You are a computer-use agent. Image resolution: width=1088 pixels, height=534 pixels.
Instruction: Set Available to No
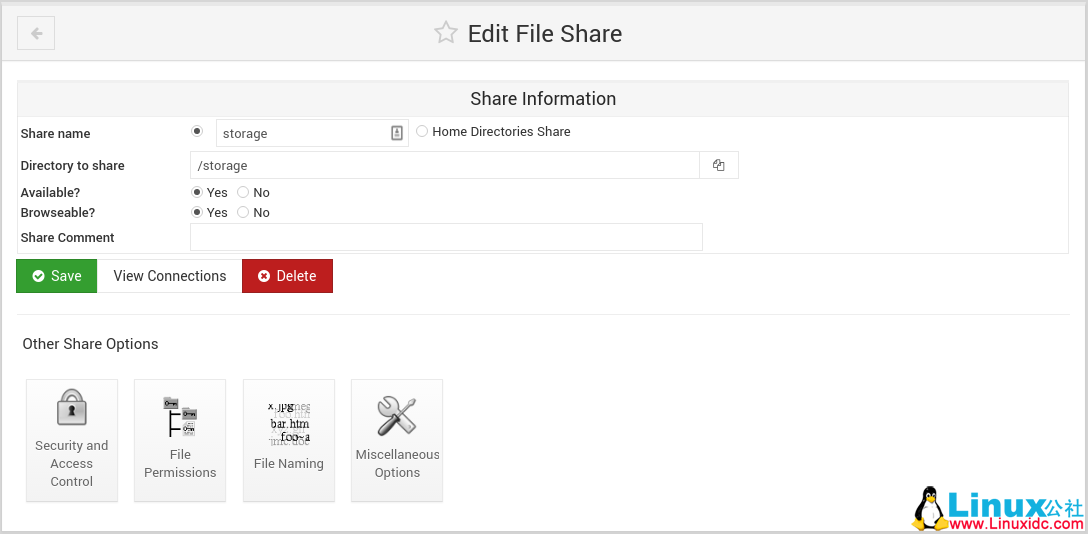243,192
